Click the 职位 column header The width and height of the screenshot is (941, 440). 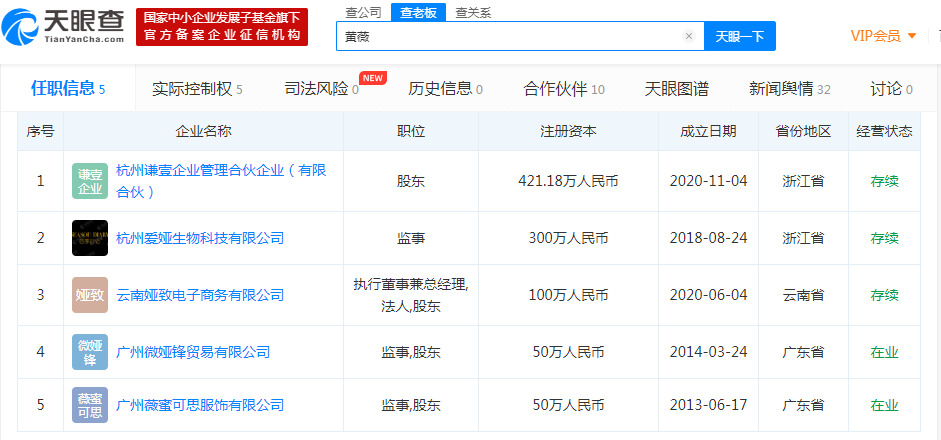point(411,131)
